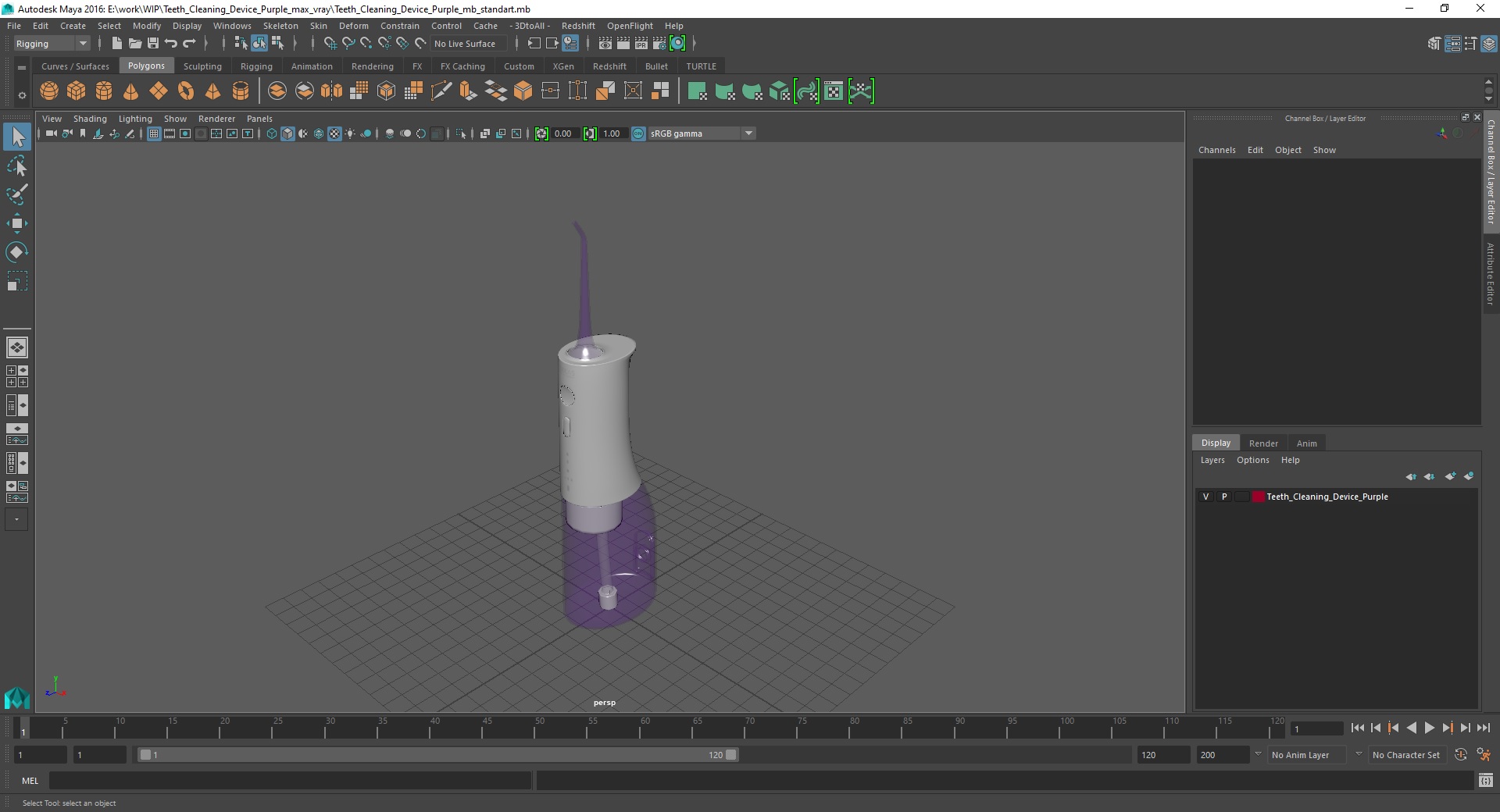This screenshot has width=1500, height=812.
Task: Open the No Character Set dropdown
Action: pos(1406,755)
